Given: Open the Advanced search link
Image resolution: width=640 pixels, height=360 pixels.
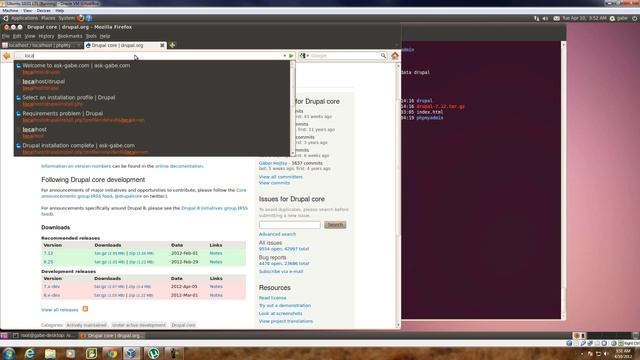Looking at the screenshot, I should [277, 234].
